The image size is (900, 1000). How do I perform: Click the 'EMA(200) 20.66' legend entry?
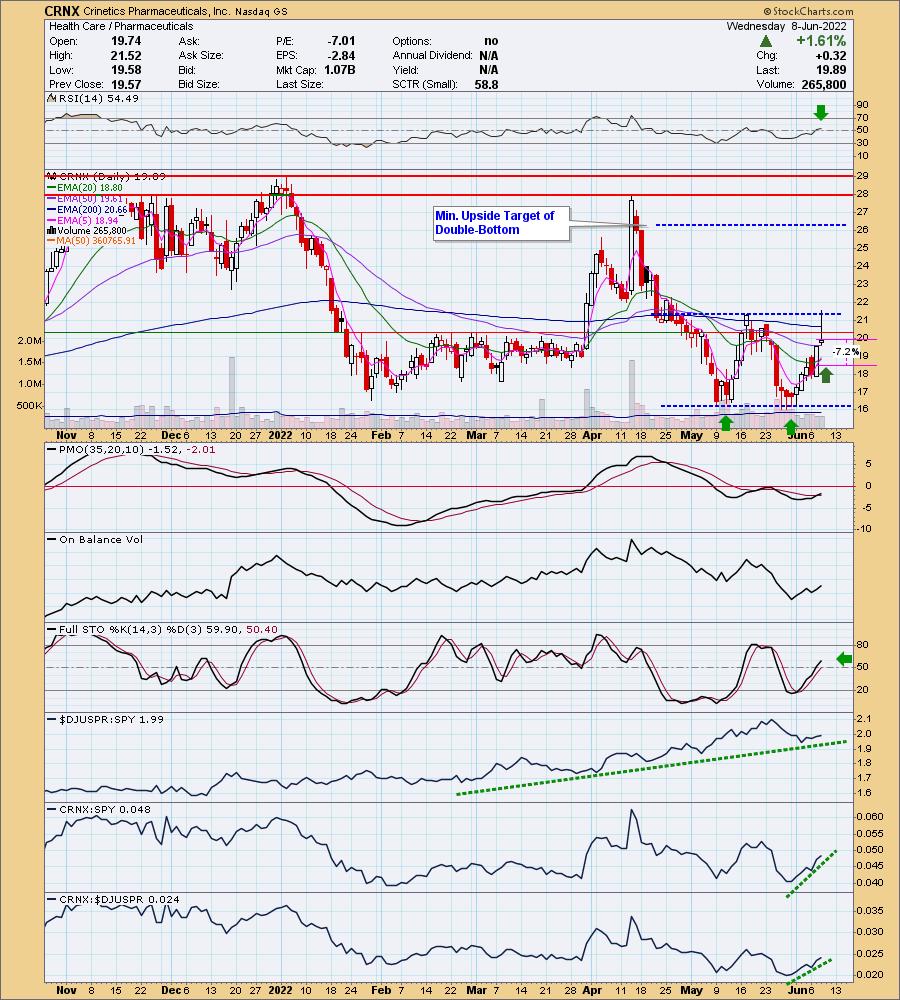[87, 209]
